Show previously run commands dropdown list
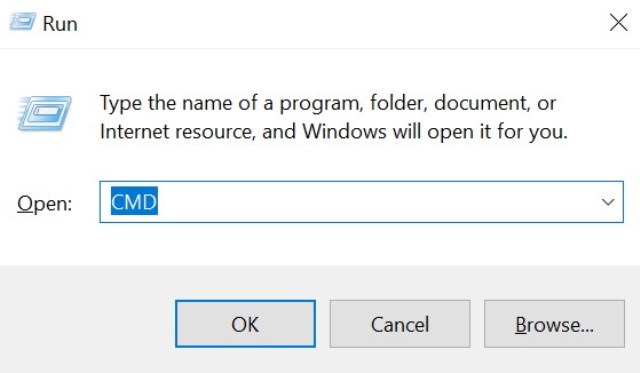The image size is (640, 373). tap(608, 202)
